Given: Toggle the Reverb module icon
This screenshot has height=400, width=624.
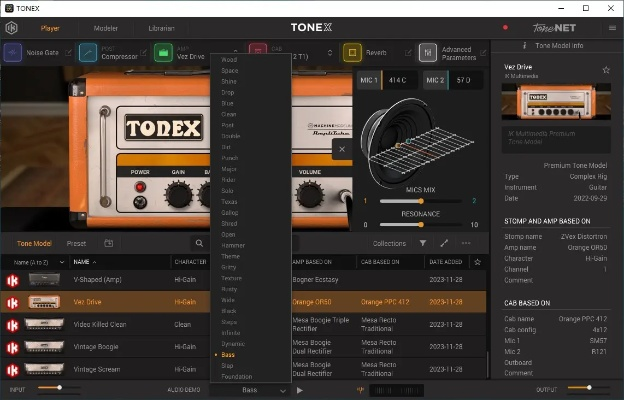Looking at the screenshot, I should tap(352, 52).
